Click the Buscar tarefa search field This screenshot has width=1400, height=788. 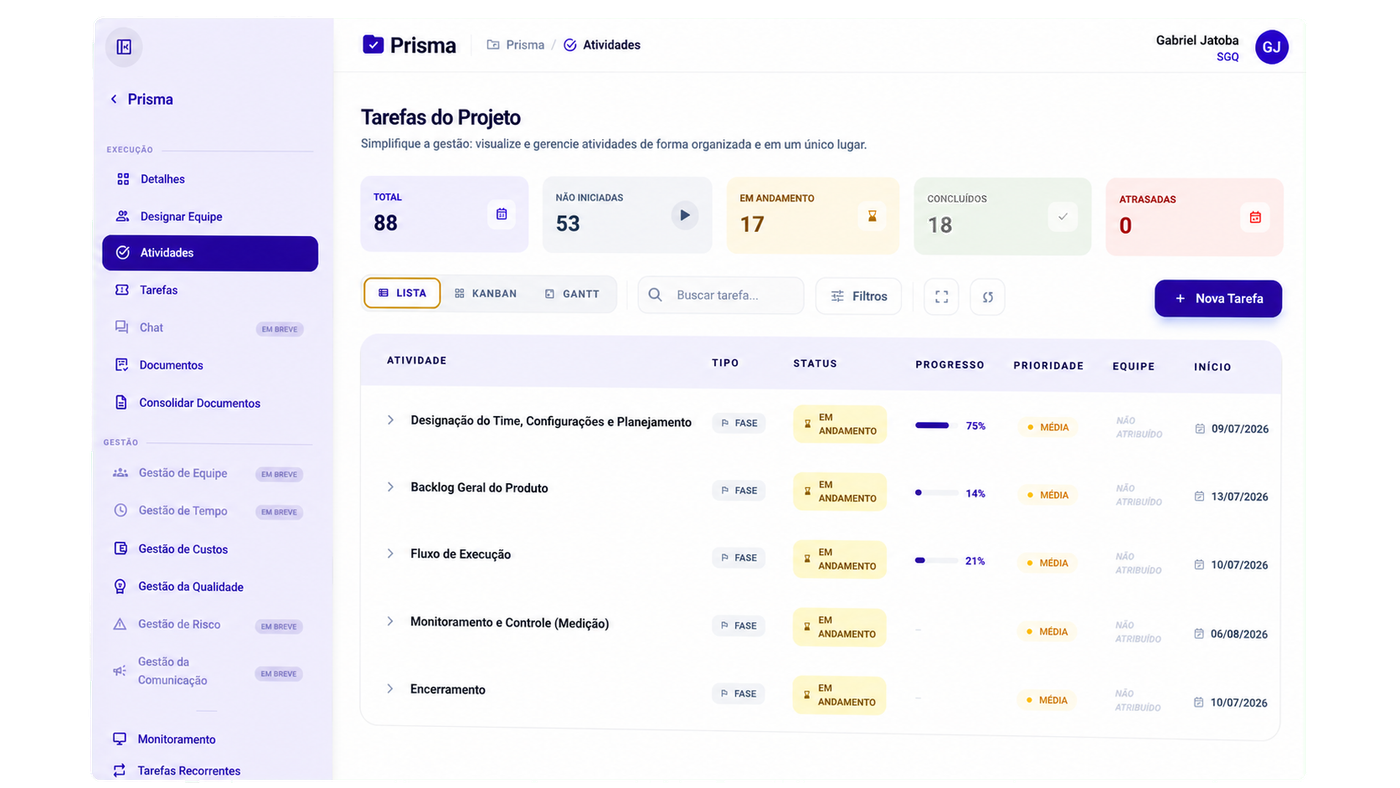pyautogui.click(x=721, y=295)
